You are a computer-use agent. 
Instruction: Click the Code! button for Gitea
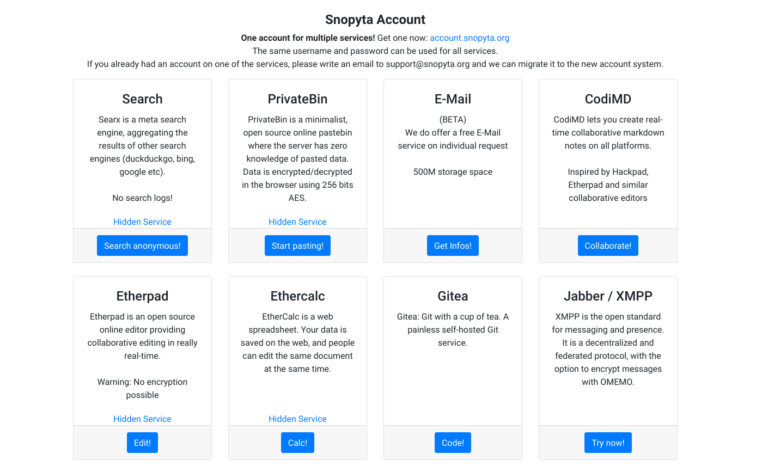tap(452, 442)
